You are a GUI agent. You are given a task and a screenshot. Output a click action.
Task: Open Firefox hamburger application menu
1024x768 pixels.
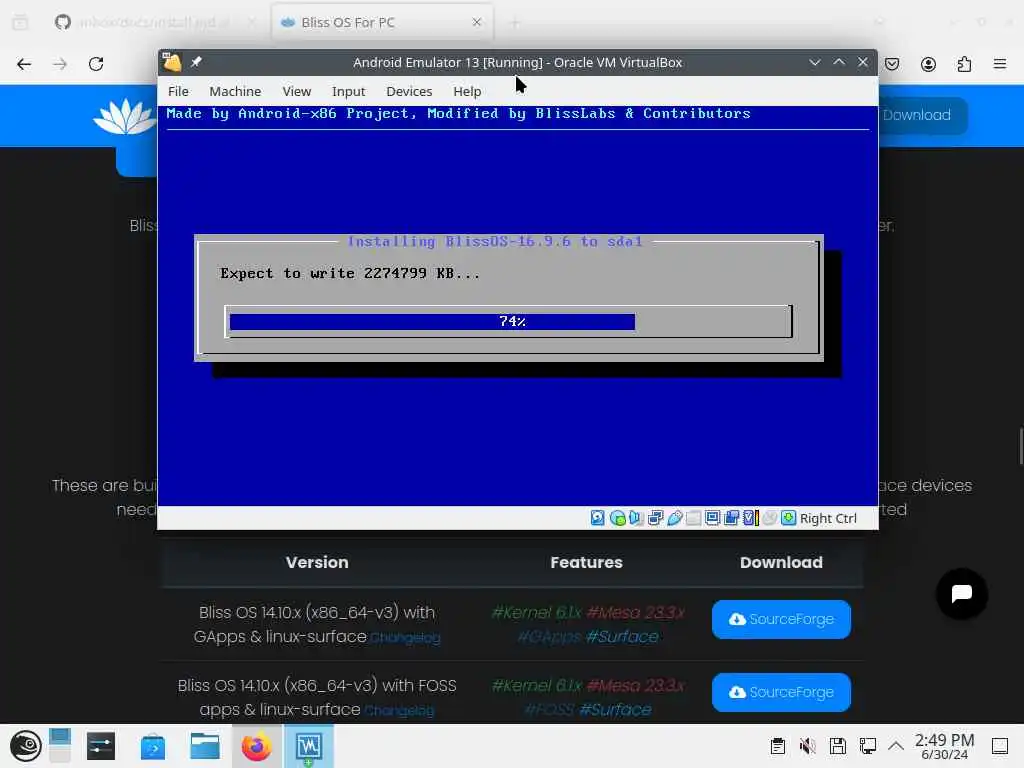click(x=1000, y=64)
